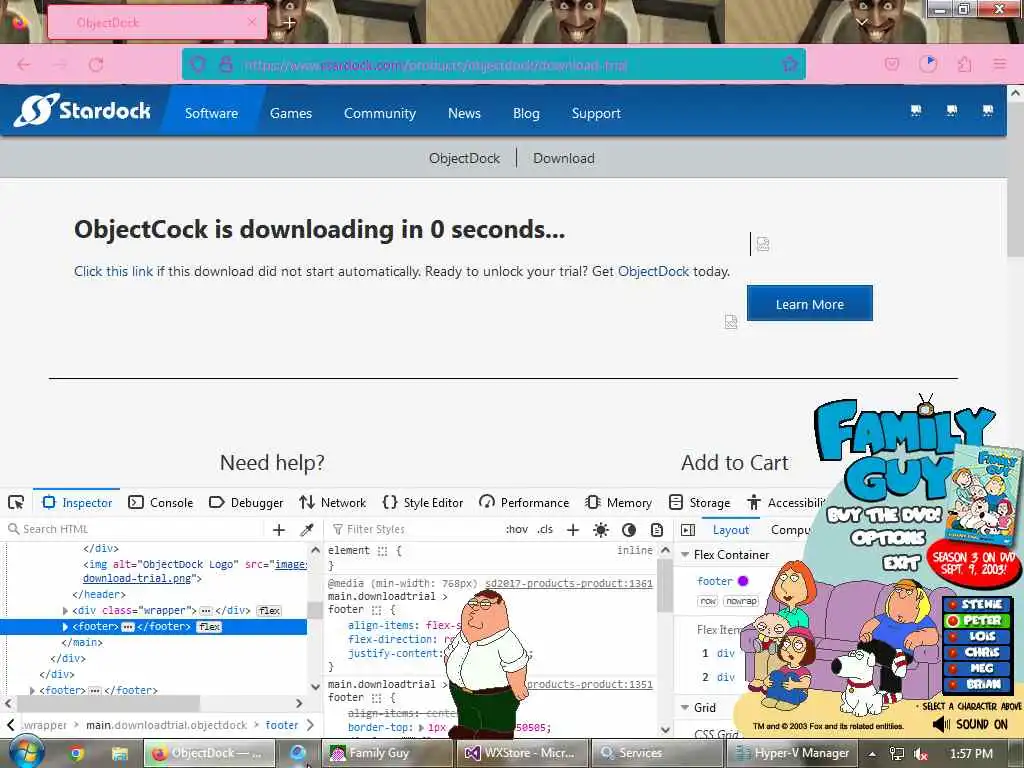Screen dimensions: 1024x768
Task: Collapse the Flex Container section
Action: coord(685,554)
